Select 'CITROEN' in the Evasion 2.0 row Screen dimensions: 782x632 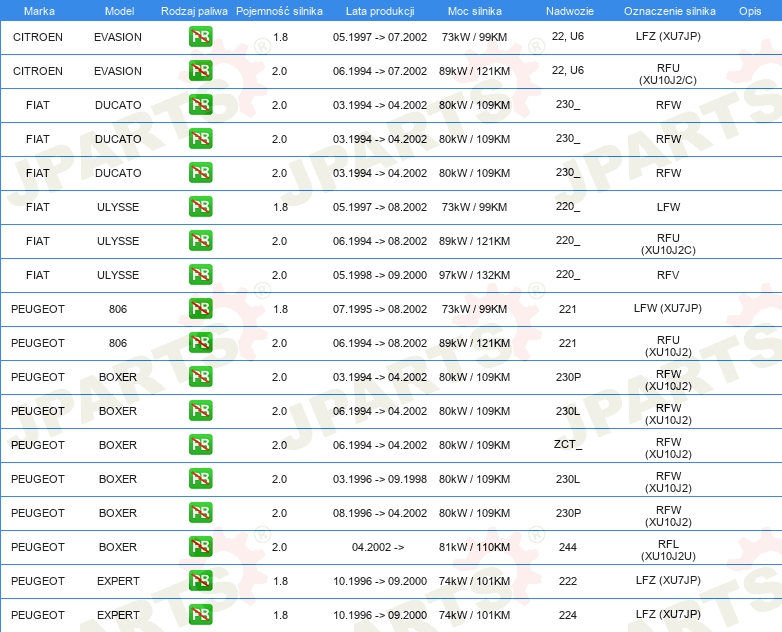pos(38,71)
